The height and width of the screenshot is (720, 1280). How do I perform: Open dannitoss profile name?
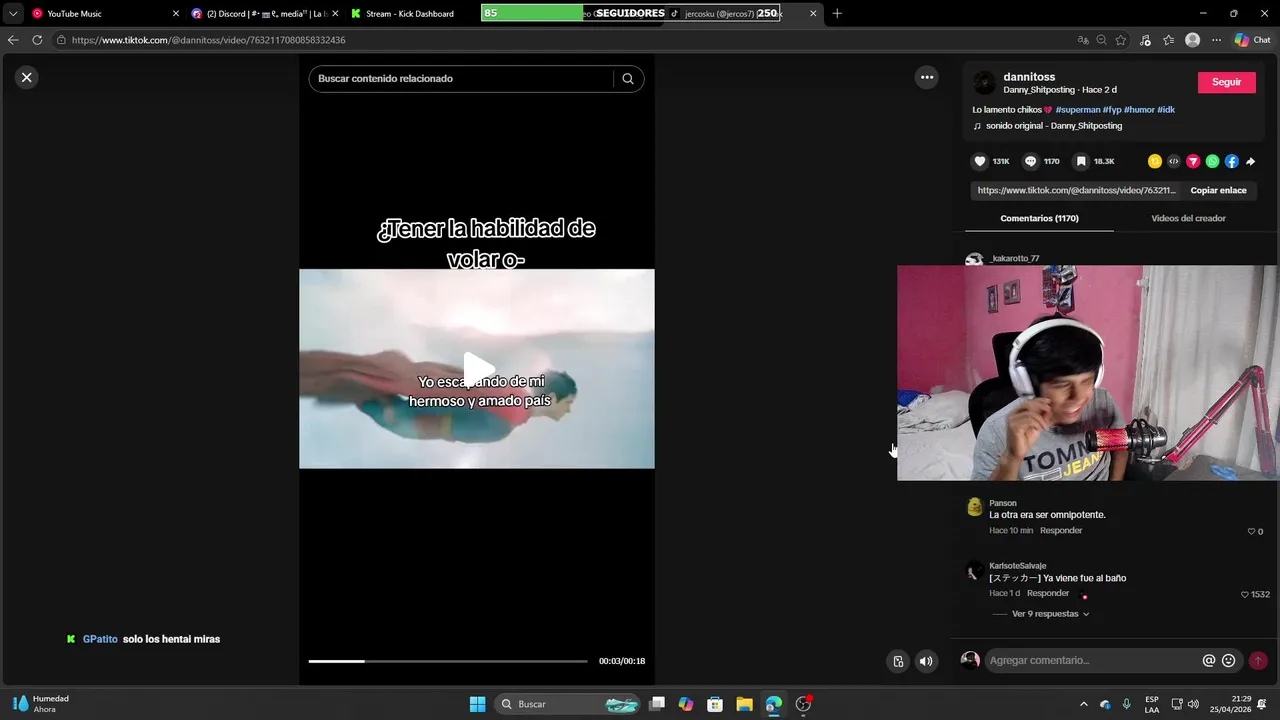tap(1029, 77)
